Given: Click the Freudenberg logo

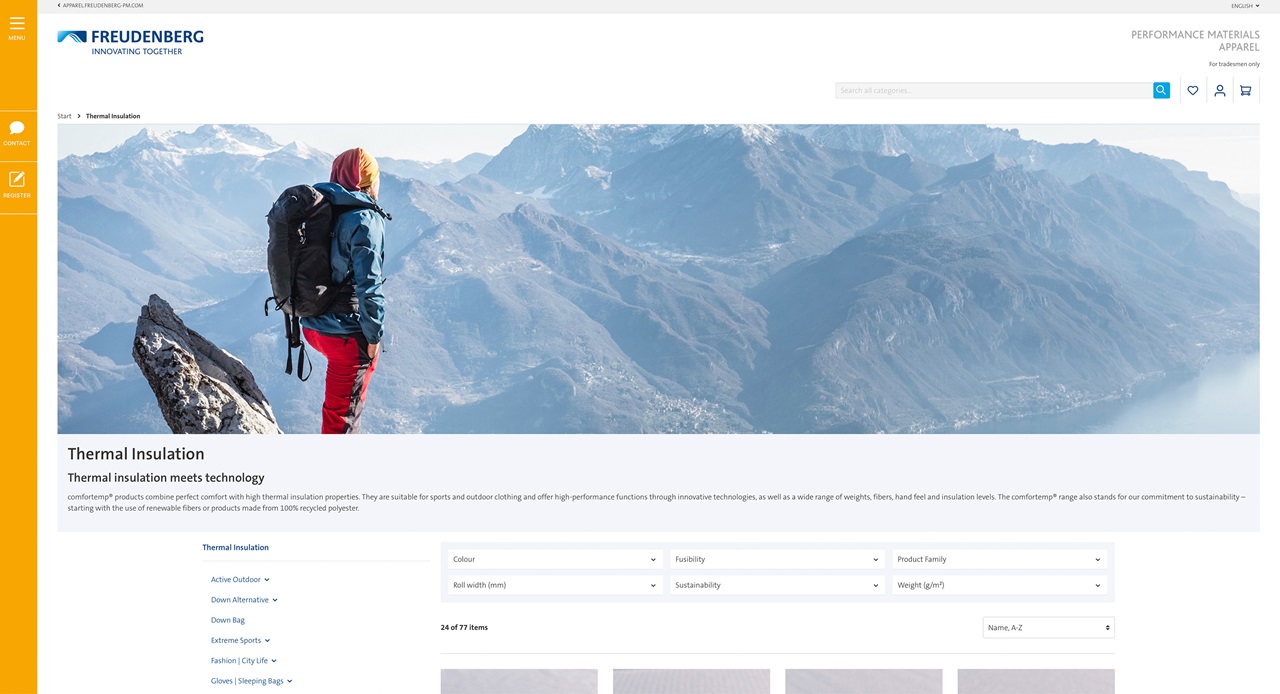Looking at the screenshot, I should coord(130,42).
